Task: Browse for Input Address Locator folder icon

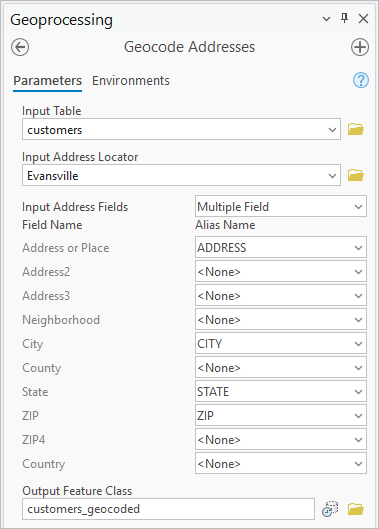Action: [x=356, y=175]
